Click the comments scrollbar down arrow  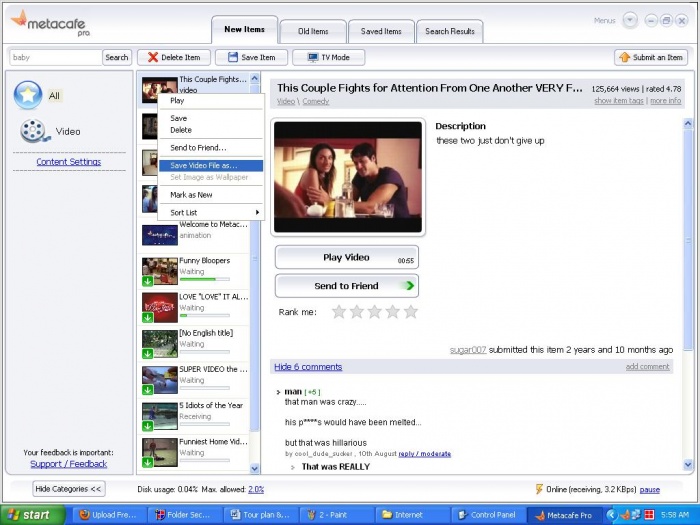pos(687,465)
